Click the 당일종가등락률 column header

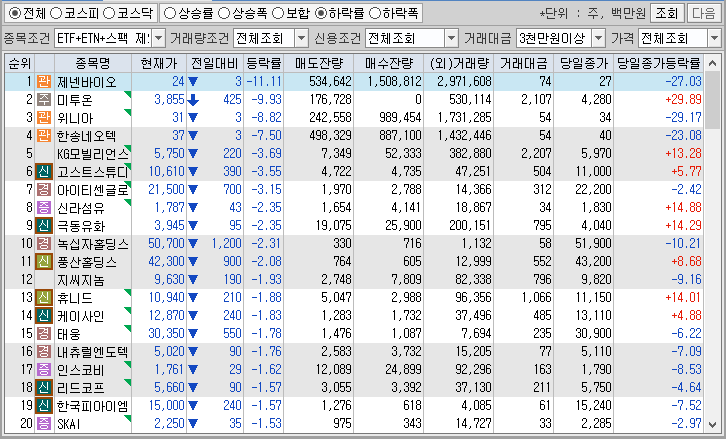pyautogui.click(x=658, y=63)
